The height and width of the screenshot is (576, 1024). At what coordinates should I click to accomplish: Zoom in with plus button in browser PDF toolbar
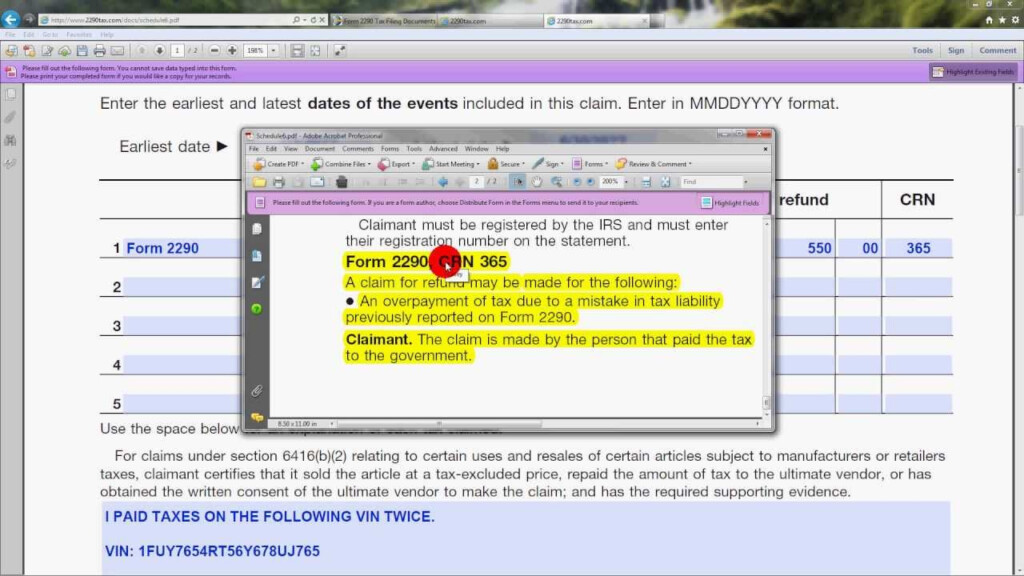(x=232, y=50)
